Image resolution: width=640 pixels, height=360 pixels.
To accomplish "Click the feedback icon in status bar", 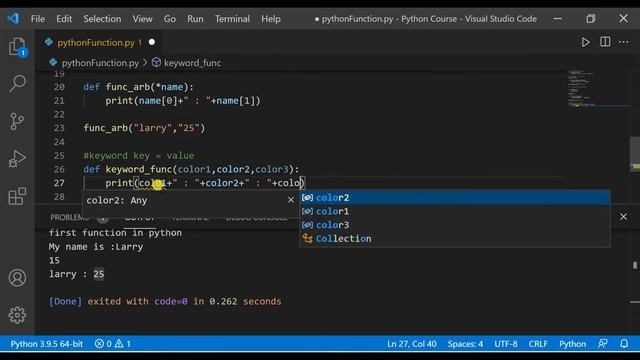I will [x=603, y=344].
